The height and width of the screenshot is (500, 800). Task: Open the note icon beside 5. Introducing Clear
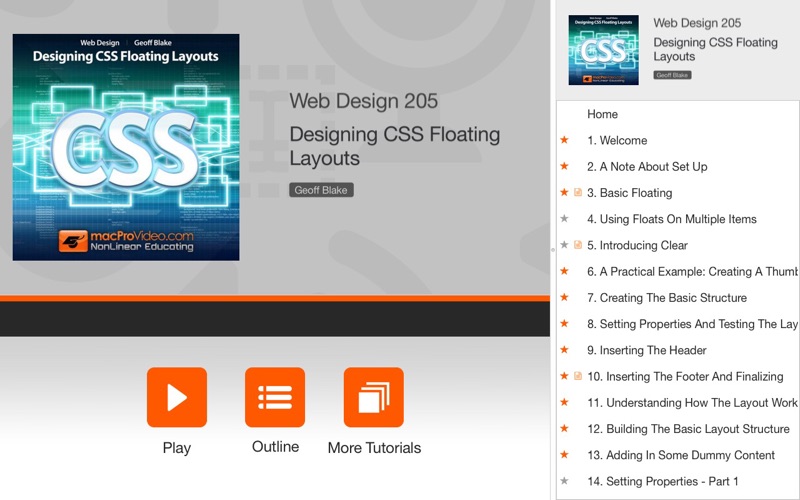tap(578, 245)
